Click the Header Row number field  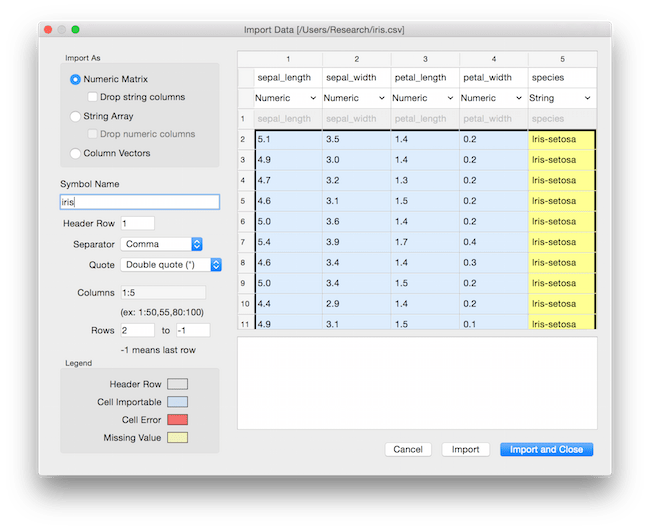[x=138, y=223]
